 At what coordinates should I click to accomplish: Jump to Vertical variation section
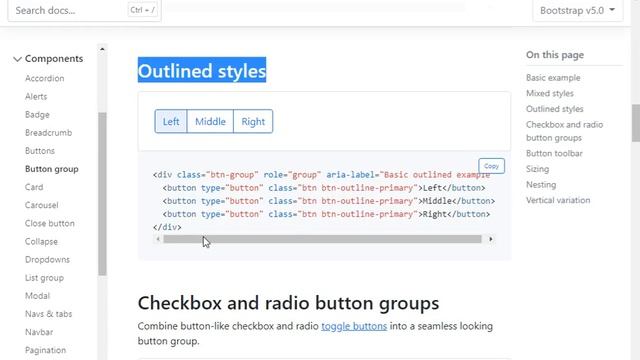pyautogui.click(x=558, y=200)
